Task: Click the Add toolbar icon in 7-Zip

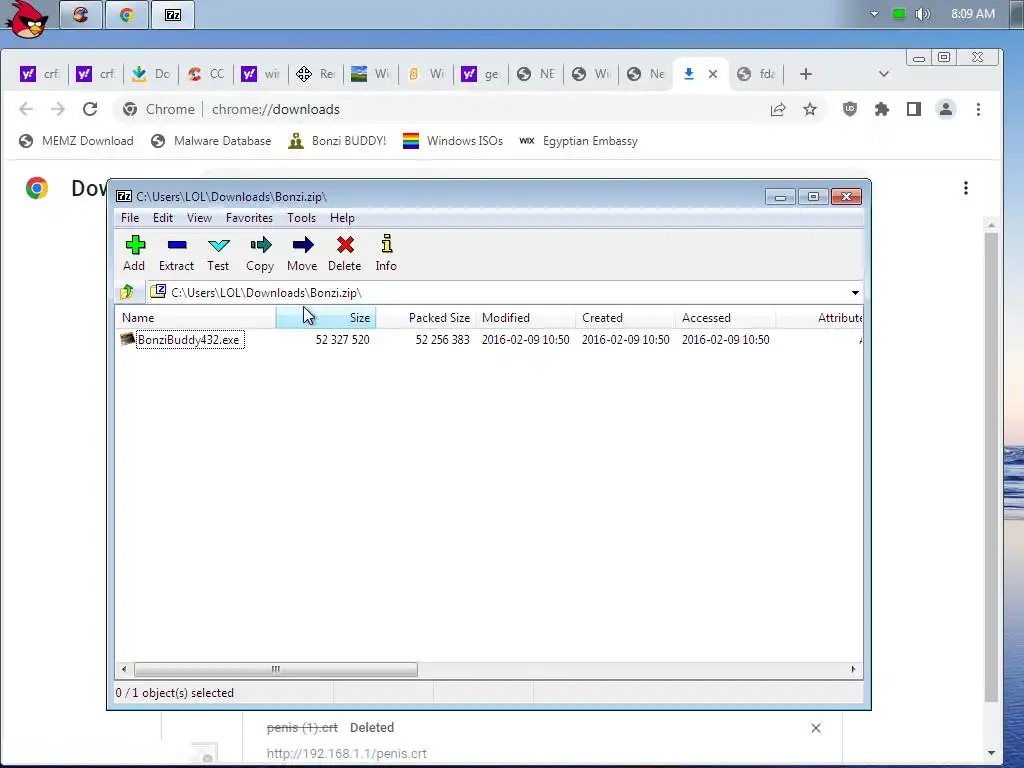Action: 135,246
